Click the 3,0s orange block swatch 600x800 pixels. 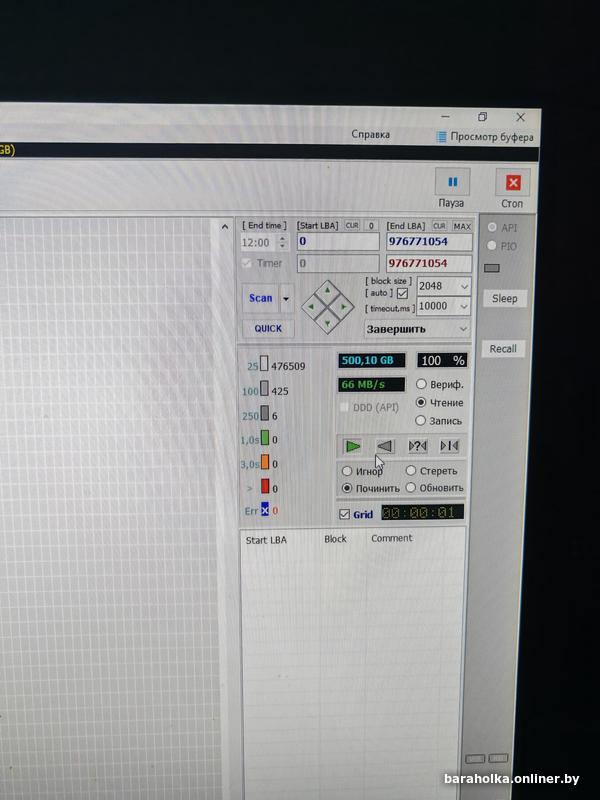point(265,462)
